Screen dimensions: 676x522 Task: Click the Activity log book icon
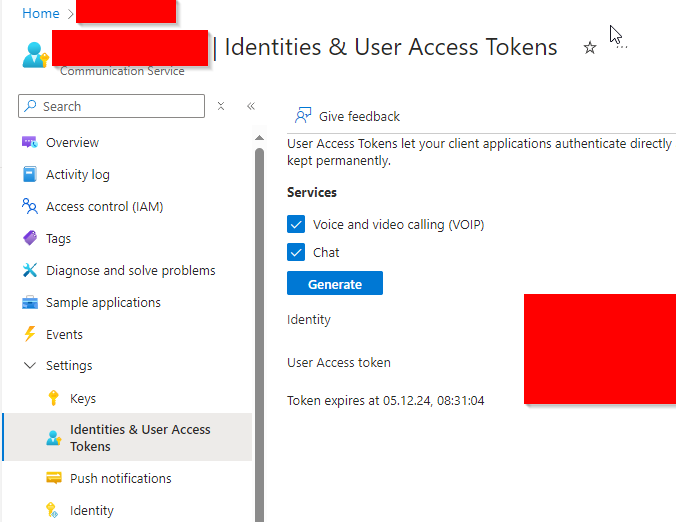pyautogui.click(x=29, y=174)
